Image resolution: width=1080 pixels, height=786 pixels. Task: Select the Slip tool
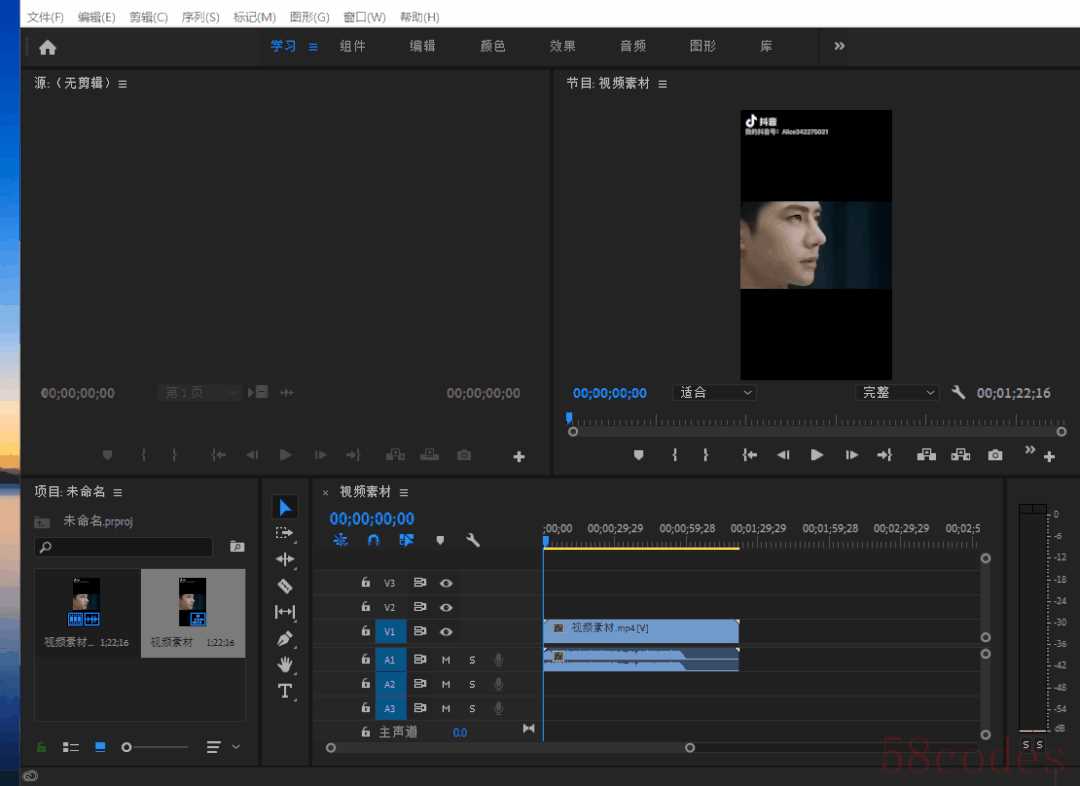point(284,612)
